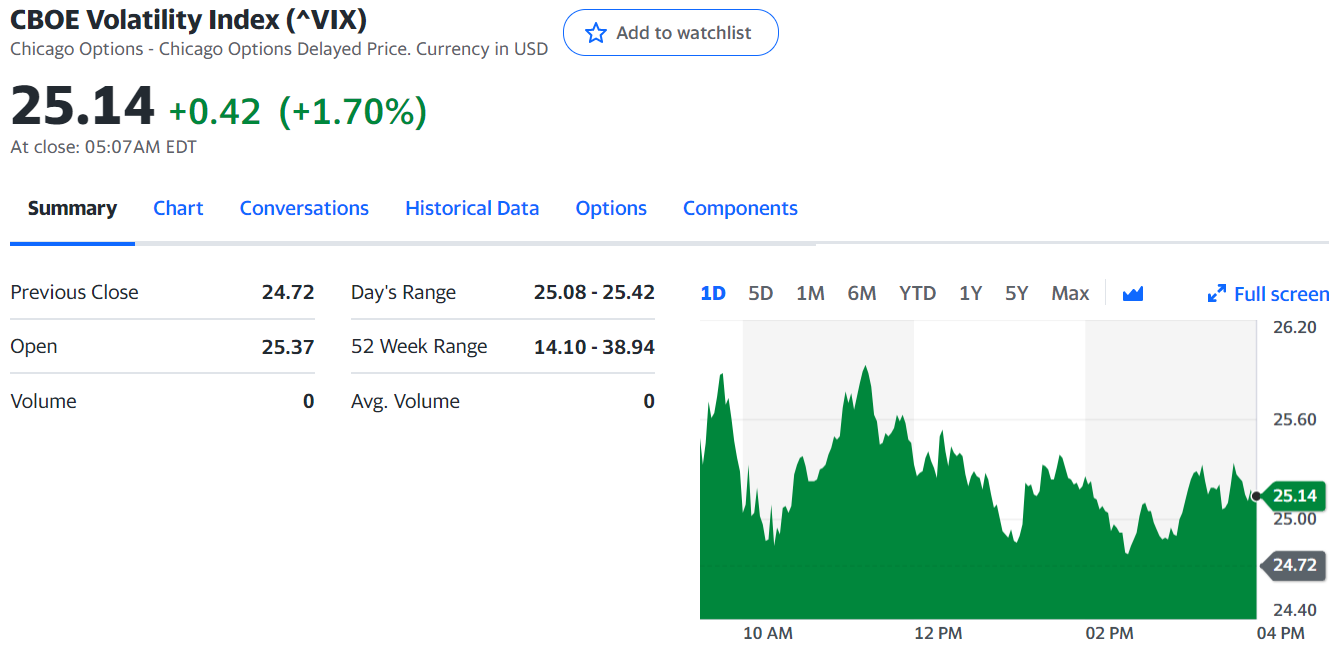Set the chart range to 6M

tap(862, 293)
